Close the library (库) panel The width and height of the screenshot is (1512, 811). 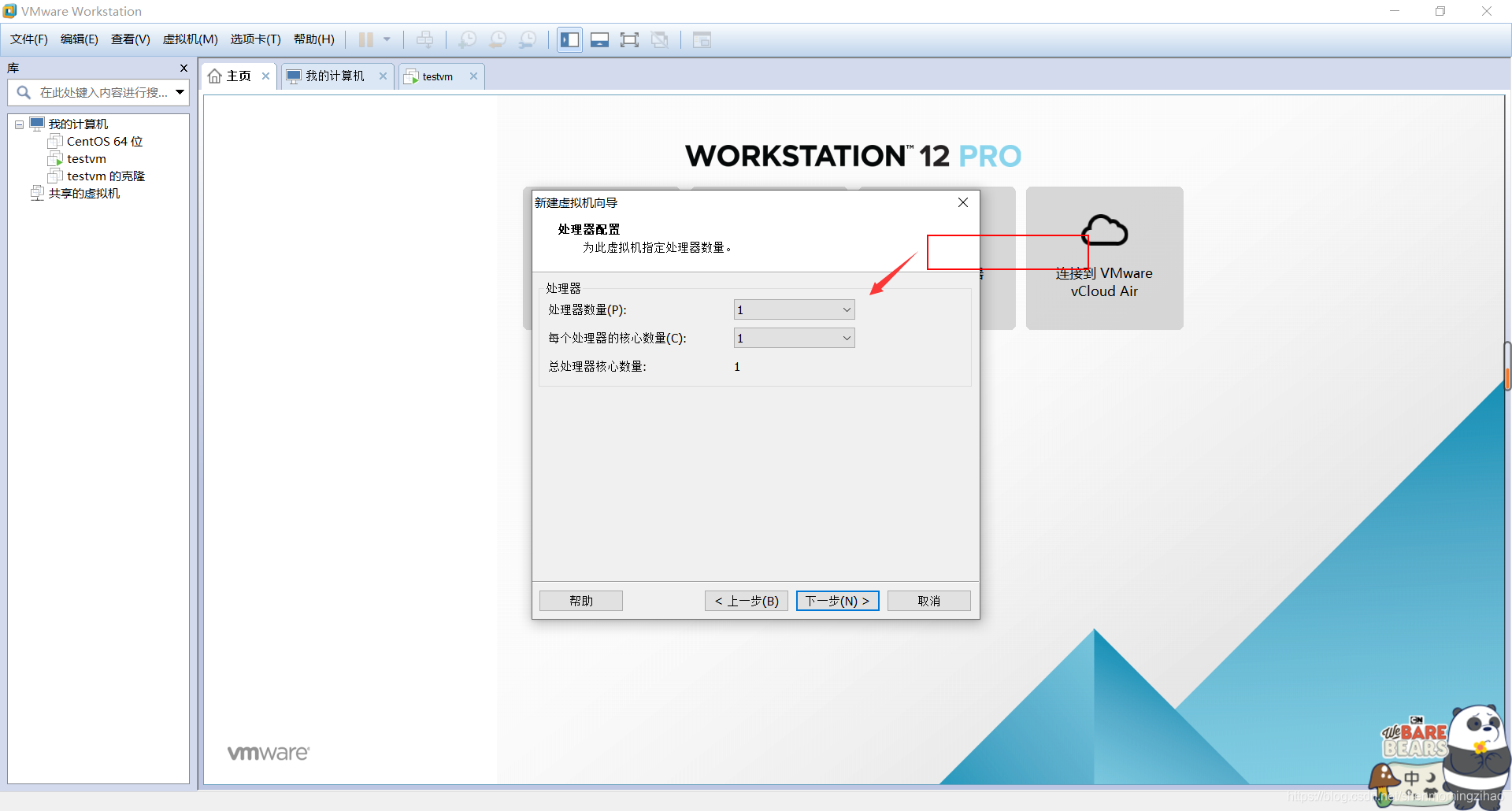click(x=183, y=69)
